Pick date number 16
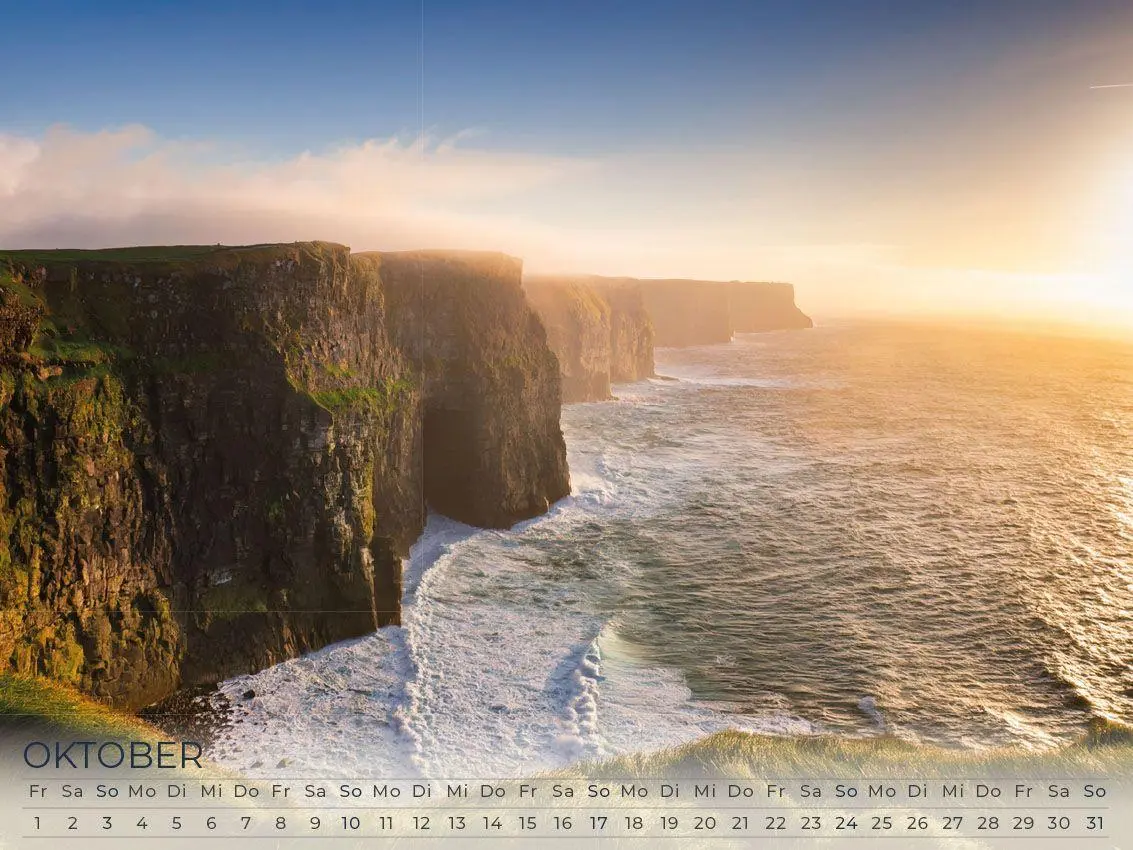The width and height of the screenshot is (1133, 850). pyautogui.click(x=563, y=823)
